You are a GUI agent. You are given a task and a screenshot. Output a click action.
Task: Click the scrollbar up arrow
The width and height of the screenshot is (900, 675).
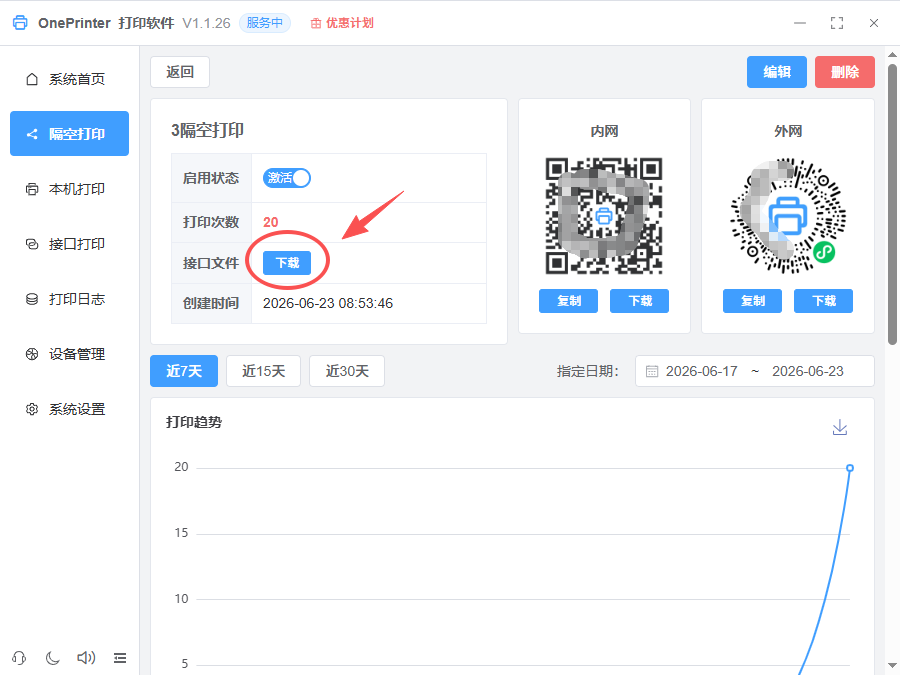point(892,55)
